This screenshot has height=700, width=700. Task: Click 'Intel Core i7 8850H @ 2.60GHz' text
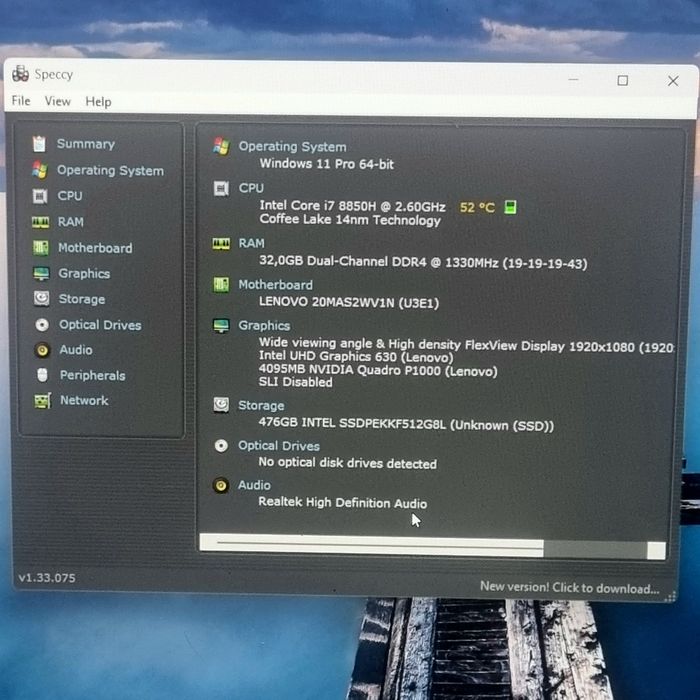(352, 206)
